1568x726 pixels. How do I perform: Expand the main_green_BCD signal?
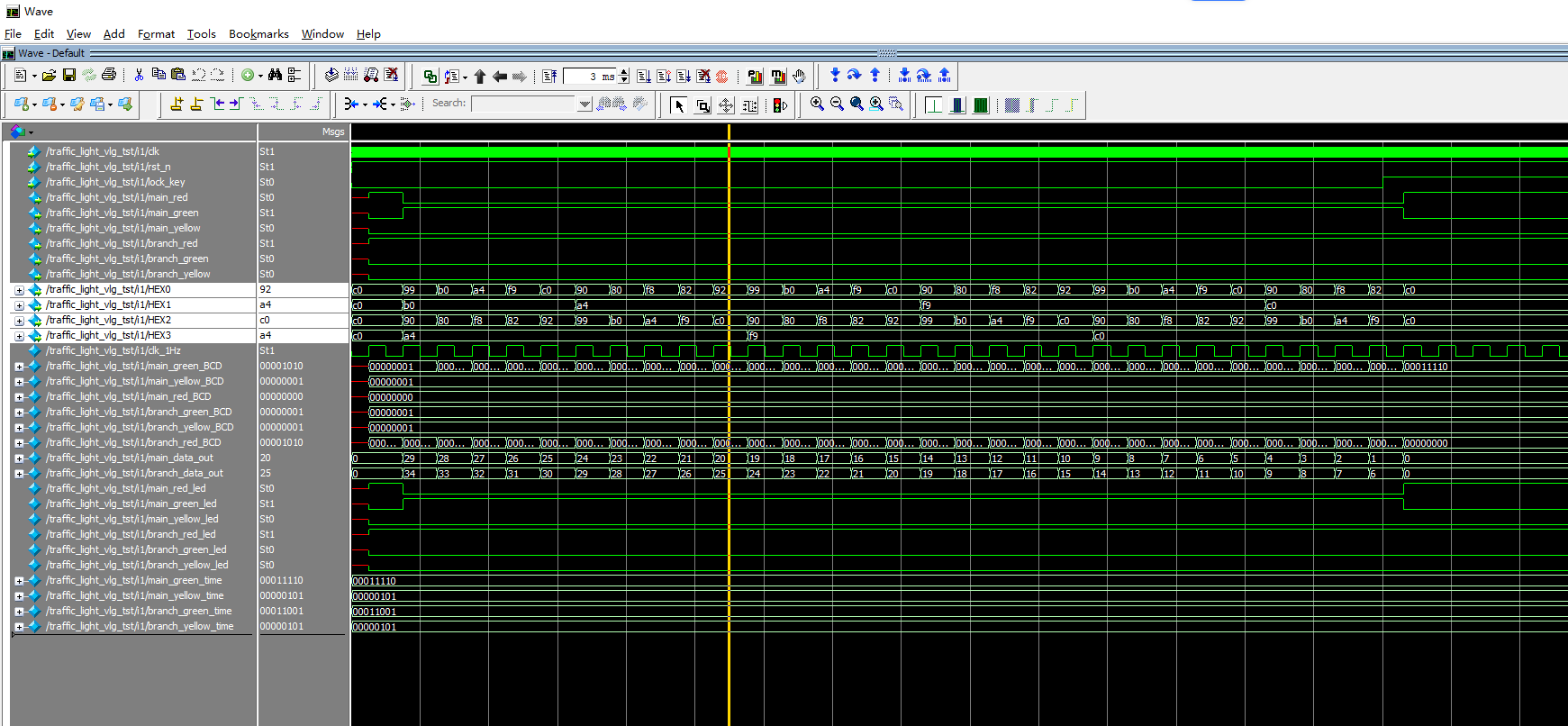(19, 367)
